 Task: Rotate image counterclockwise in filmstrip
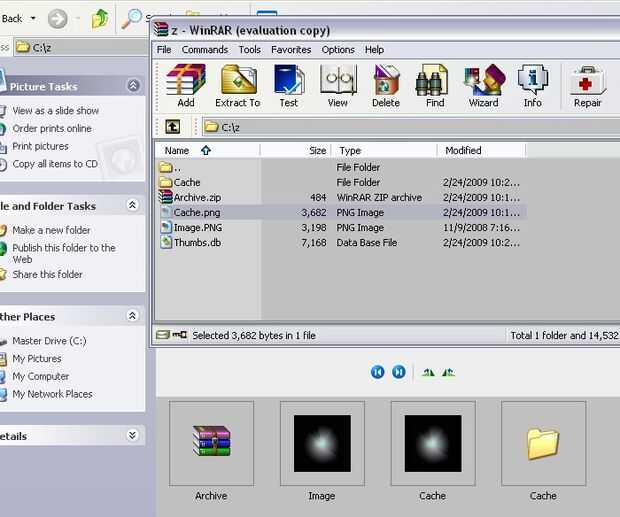click(448, 372)
